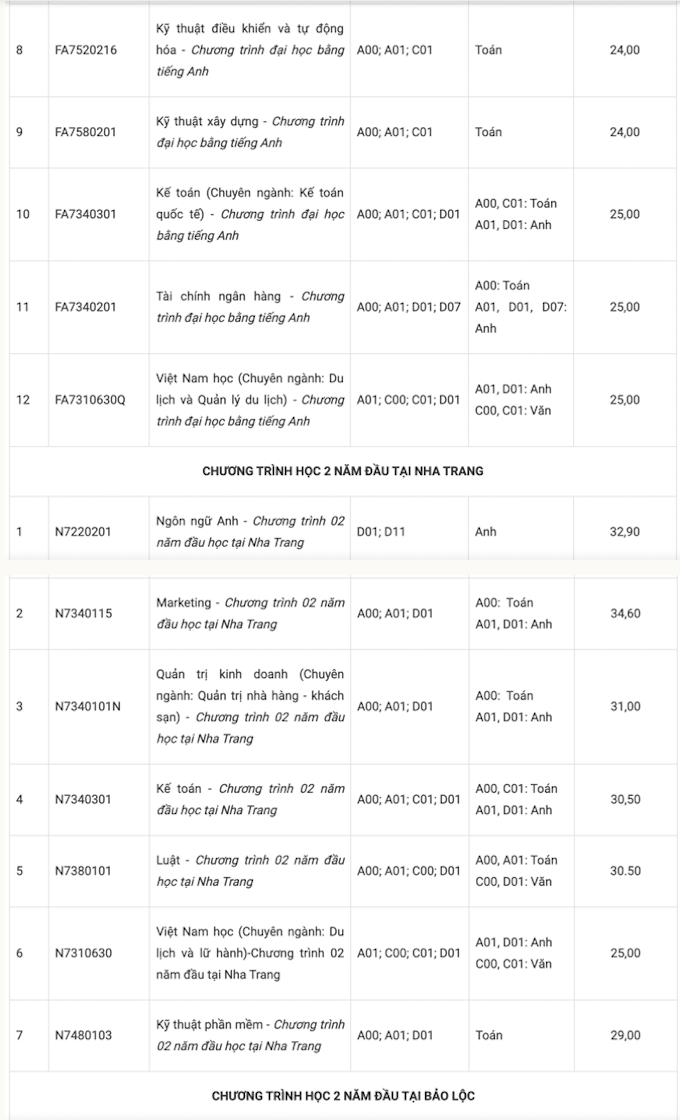Click the major code N7380101

[83, 871]
